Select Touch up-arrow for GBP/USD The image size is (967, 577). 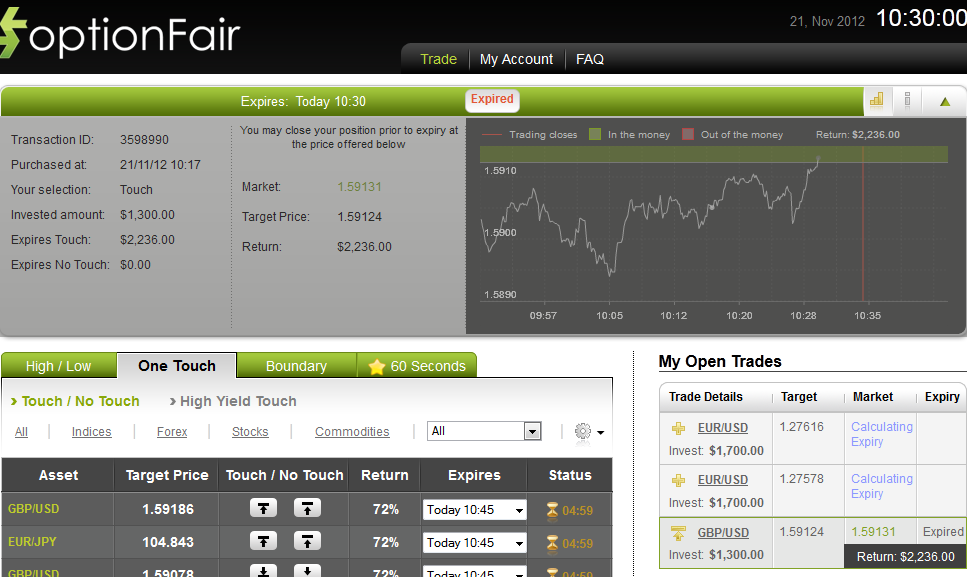pos(263,508)
